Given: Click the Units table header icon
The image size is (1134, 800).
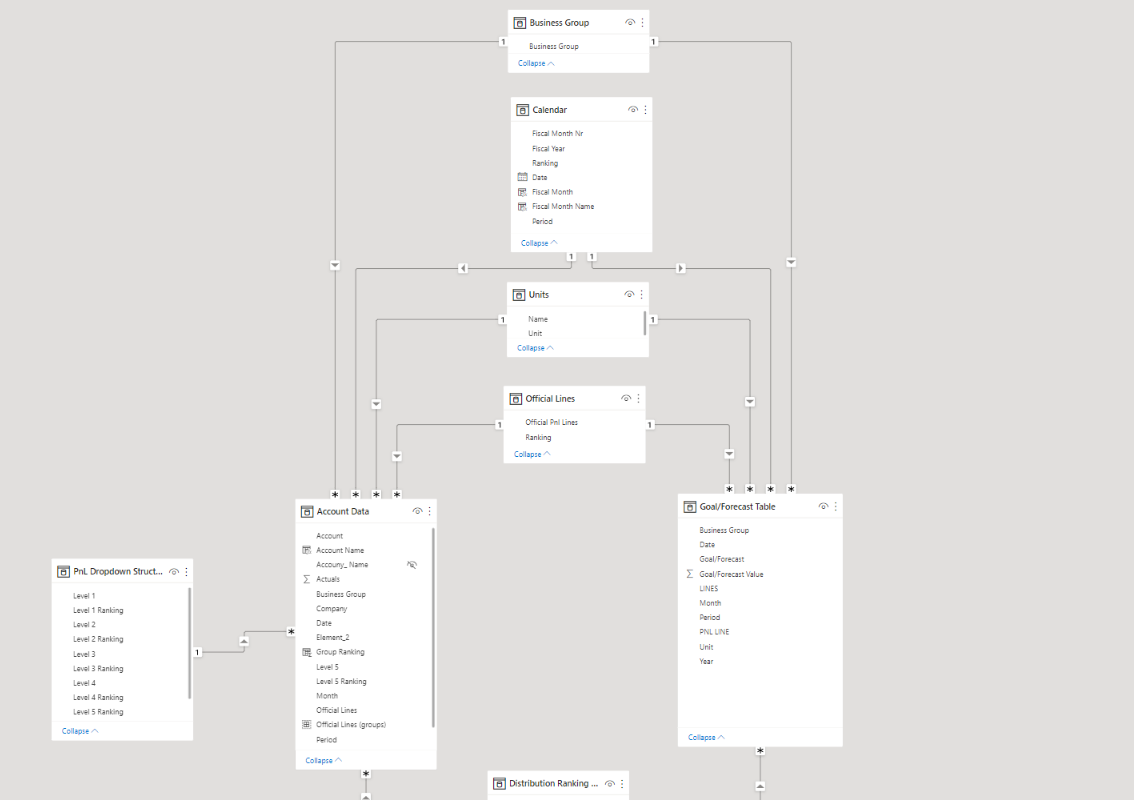Looking at the screenshot, I should point(519,295).
